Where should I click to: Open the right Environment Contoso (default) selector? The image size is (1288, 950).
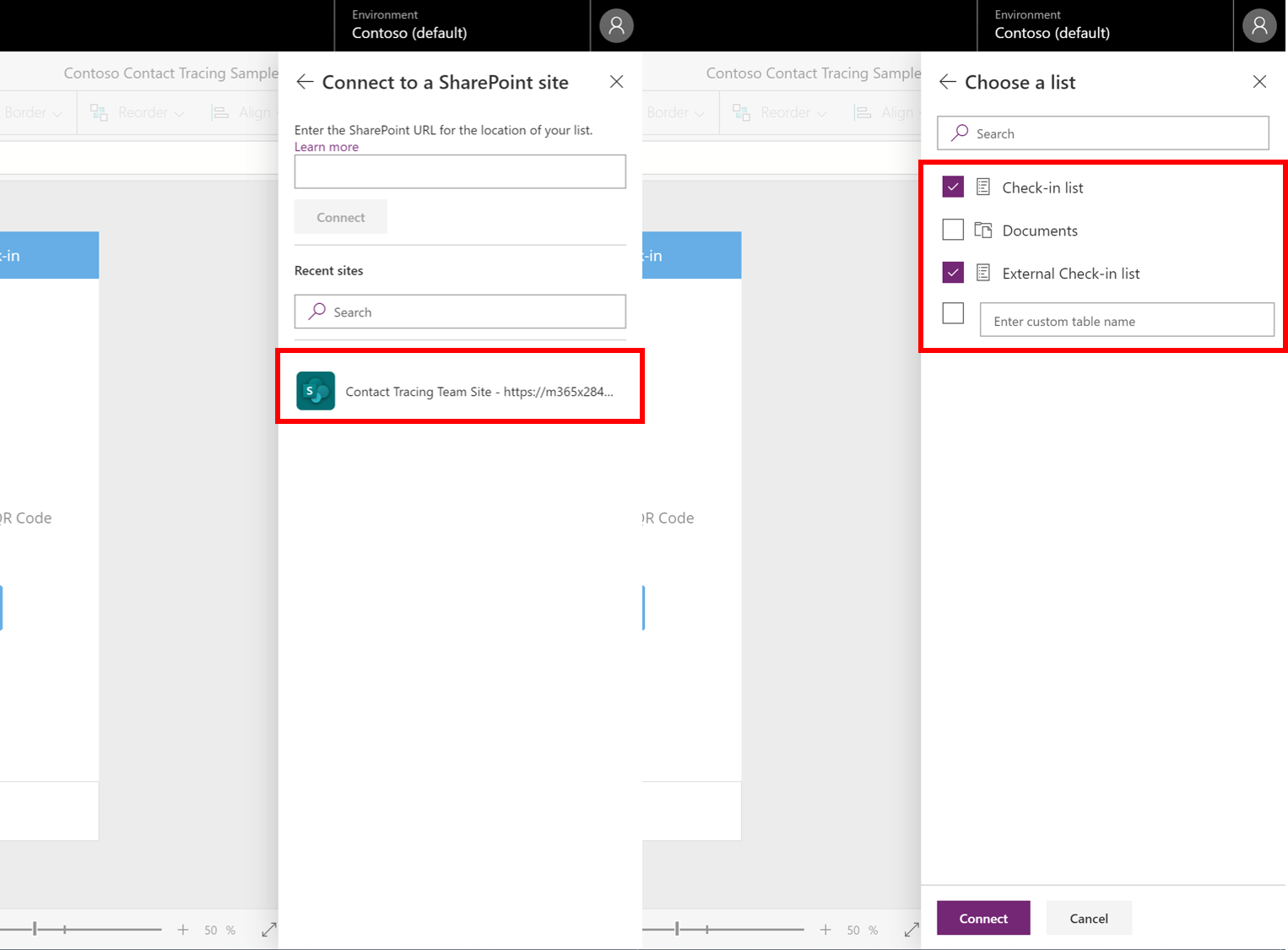tap(1105, 25)
